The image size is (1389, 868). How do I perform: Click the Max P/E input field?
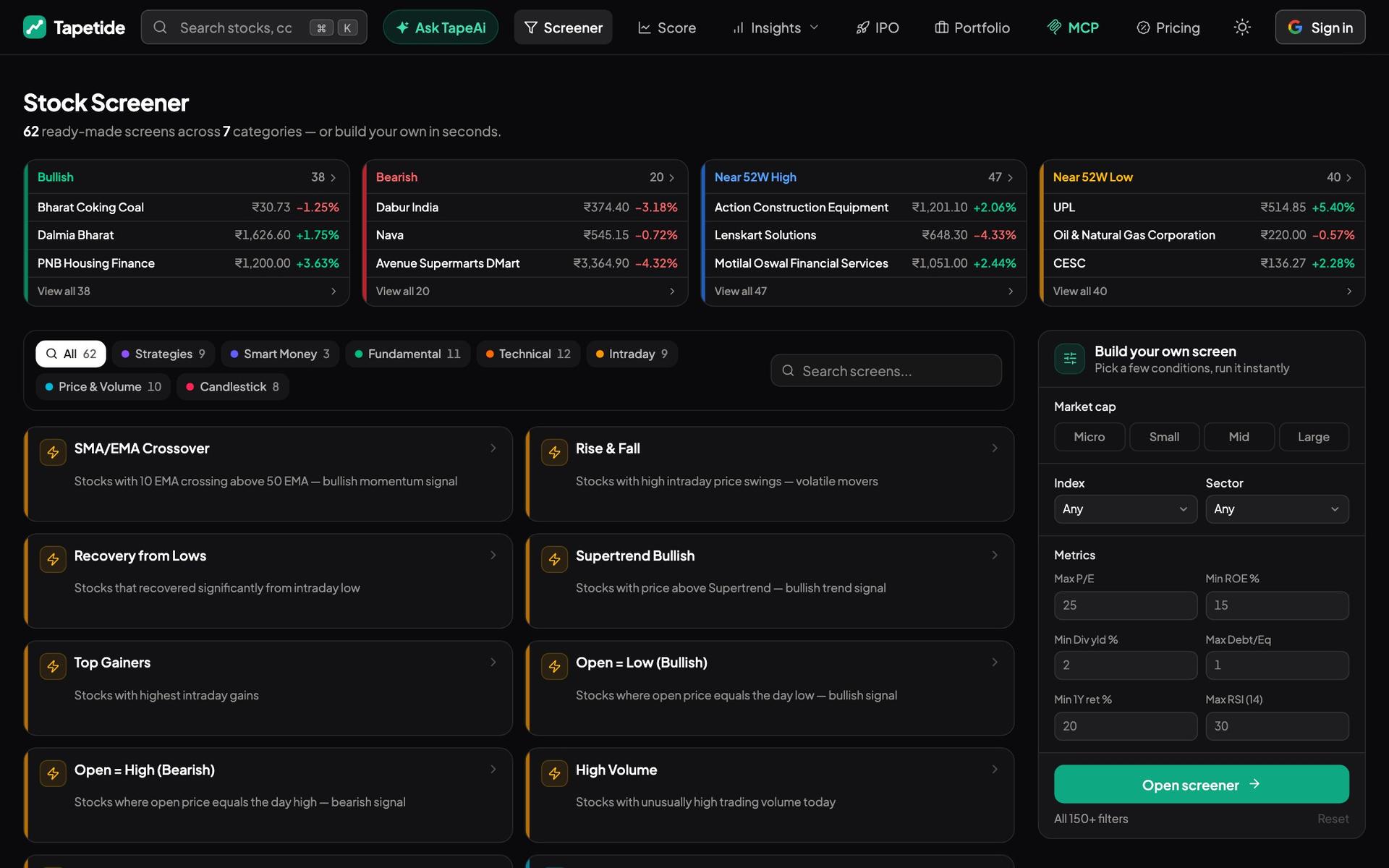coord(1125,605)
